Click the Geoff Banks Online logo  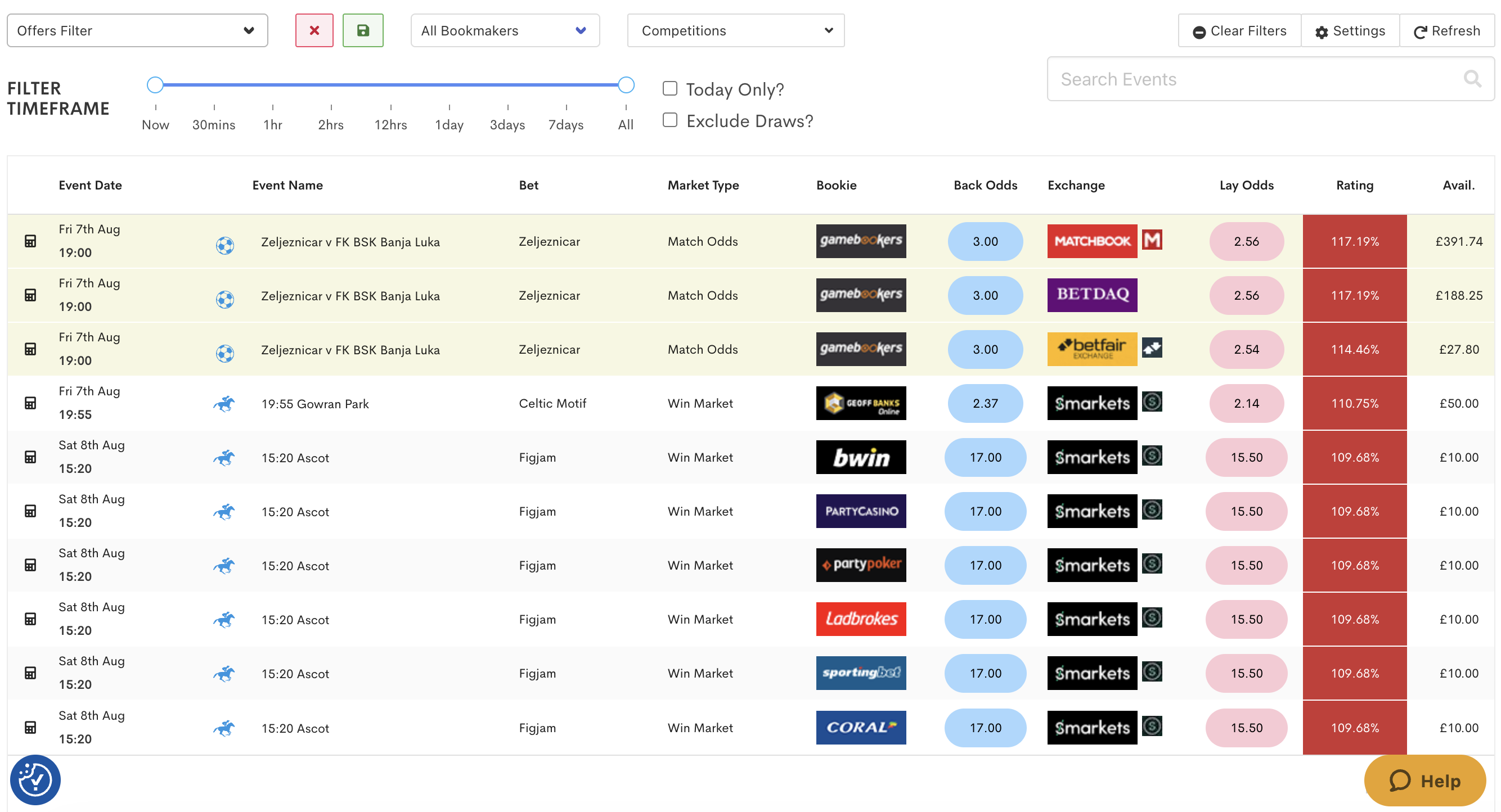pos(861,403)
